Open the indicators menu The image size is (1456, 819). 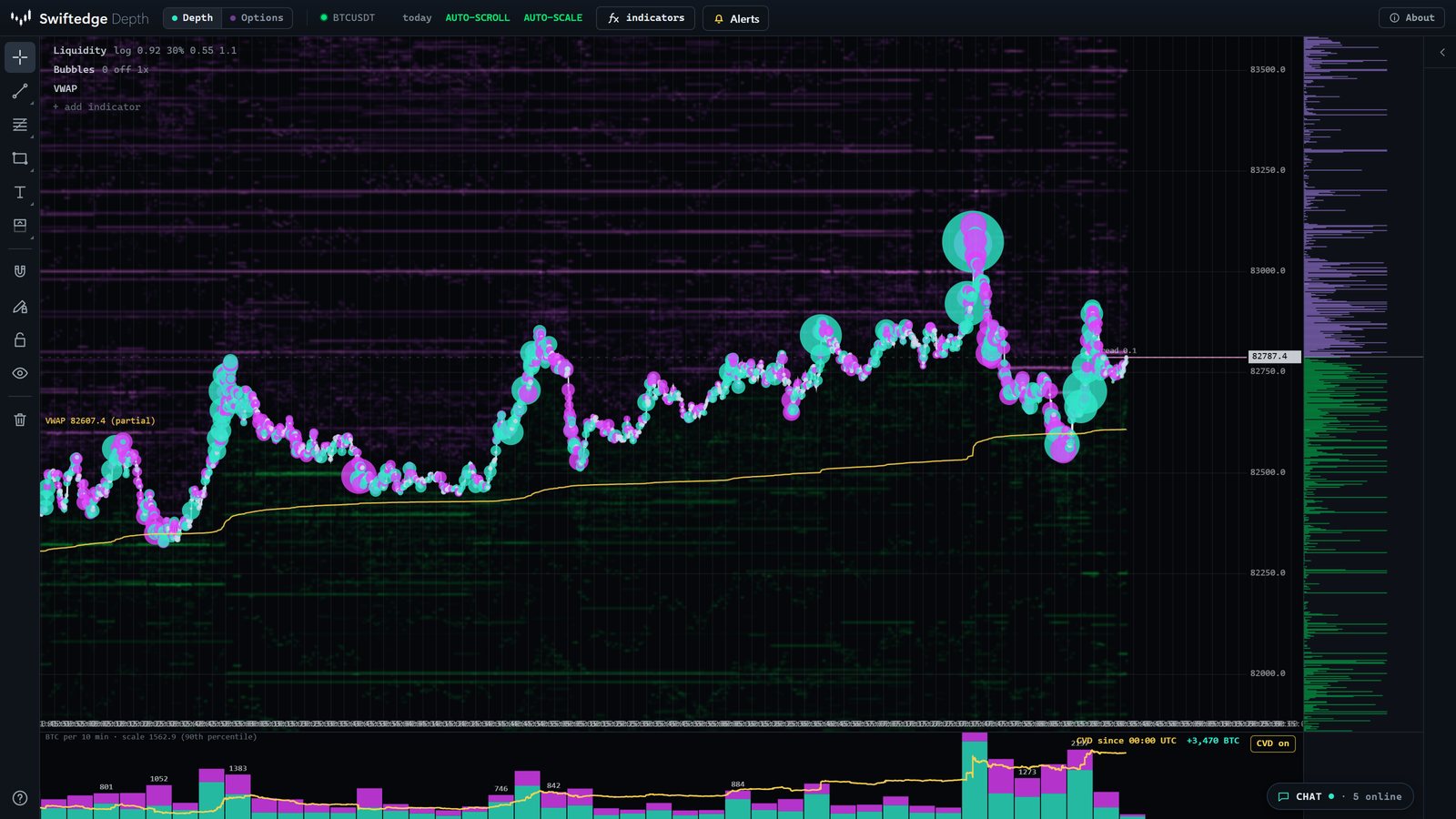coord(645,18)
